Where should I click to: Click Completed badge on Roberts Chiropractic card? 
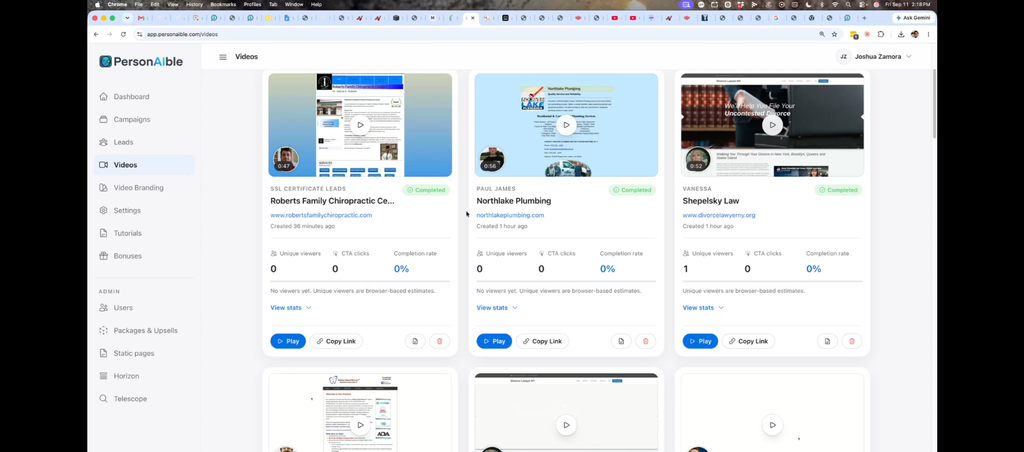[426, 190]
